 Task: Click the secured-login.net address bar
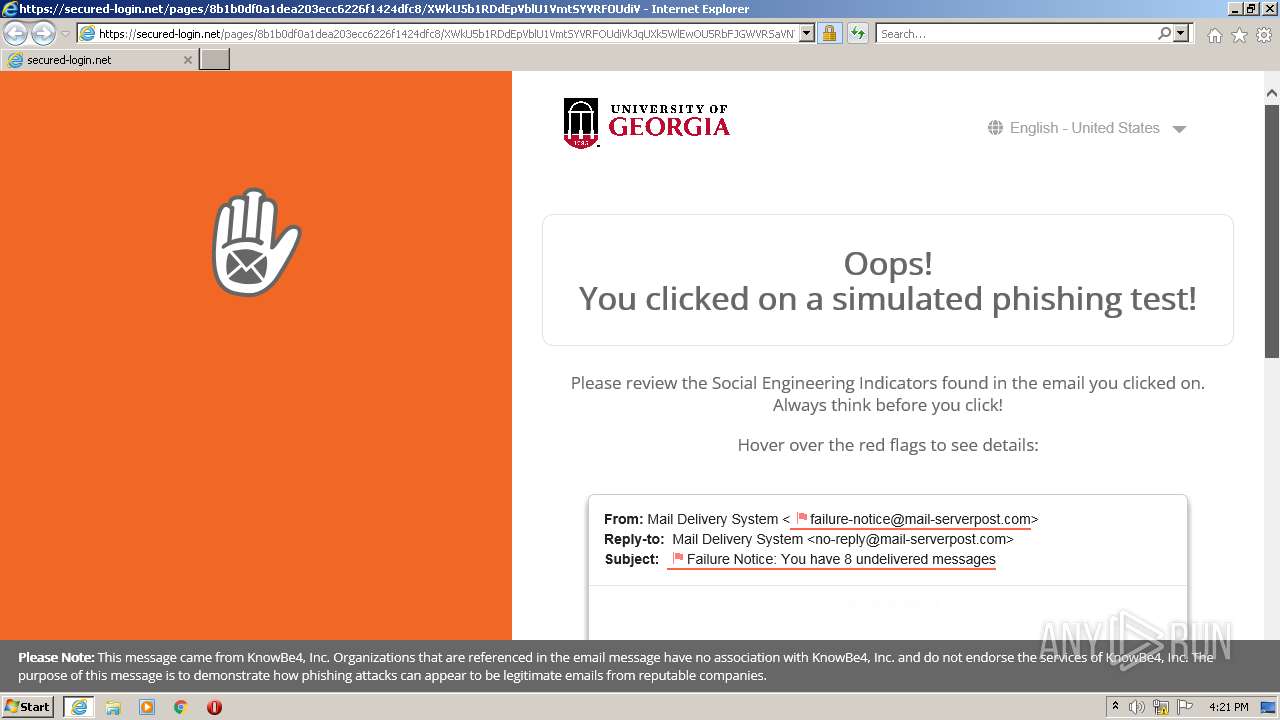tap(445, 34)
